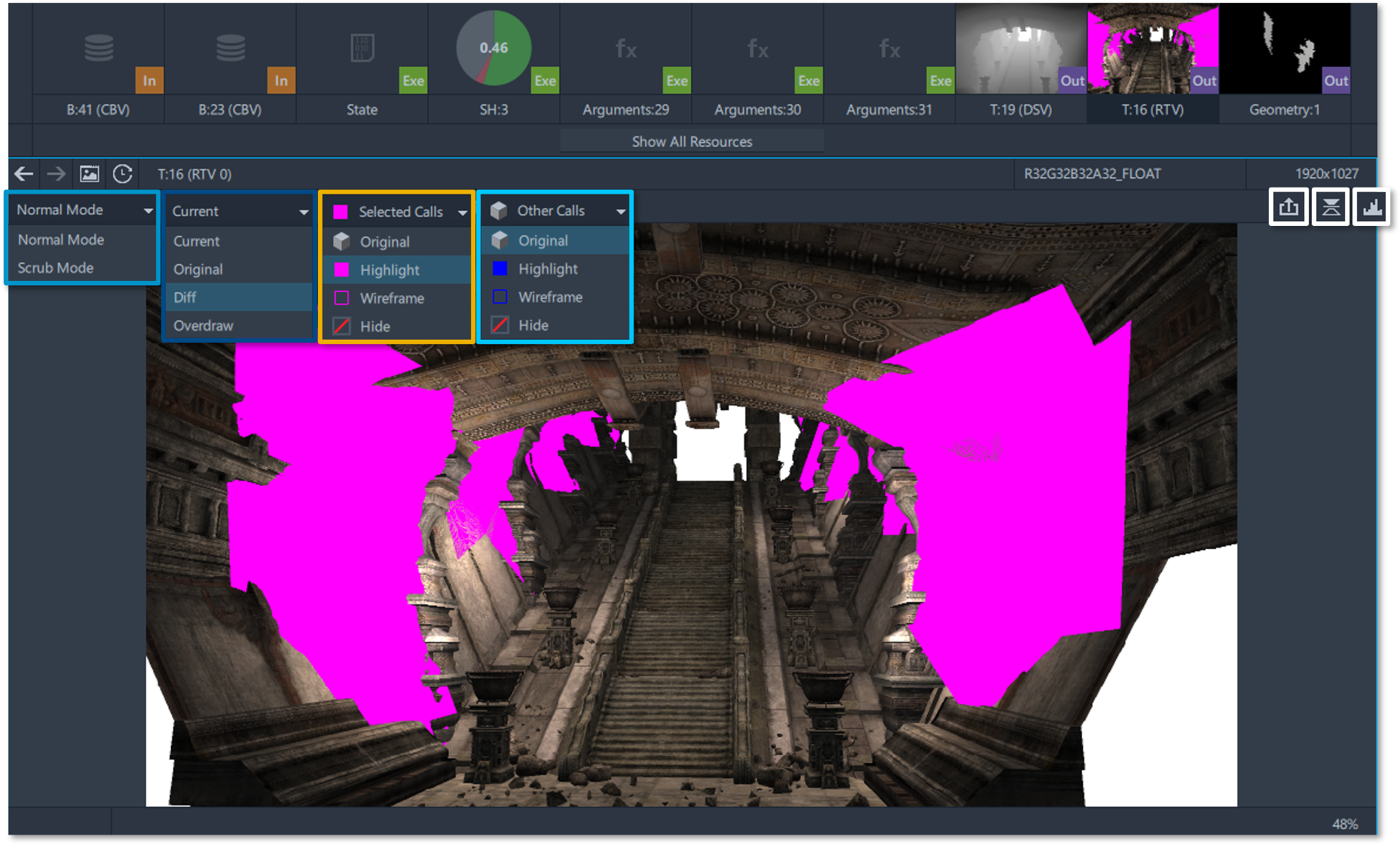The height and width of the screenshot is (845, 1400).
Task: Click the Hide slash icon under Selected Calls
Action: tap(341, 326)
